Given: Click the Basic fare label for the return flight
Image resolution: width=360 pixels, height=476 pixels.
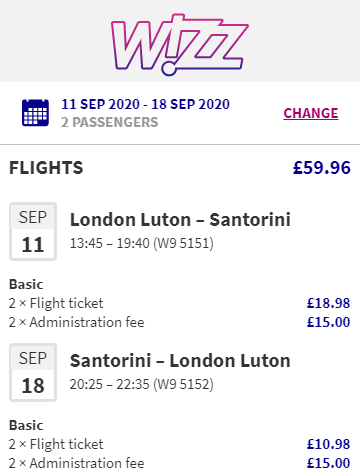Looking at the screenshot, I should pos(26,425).
